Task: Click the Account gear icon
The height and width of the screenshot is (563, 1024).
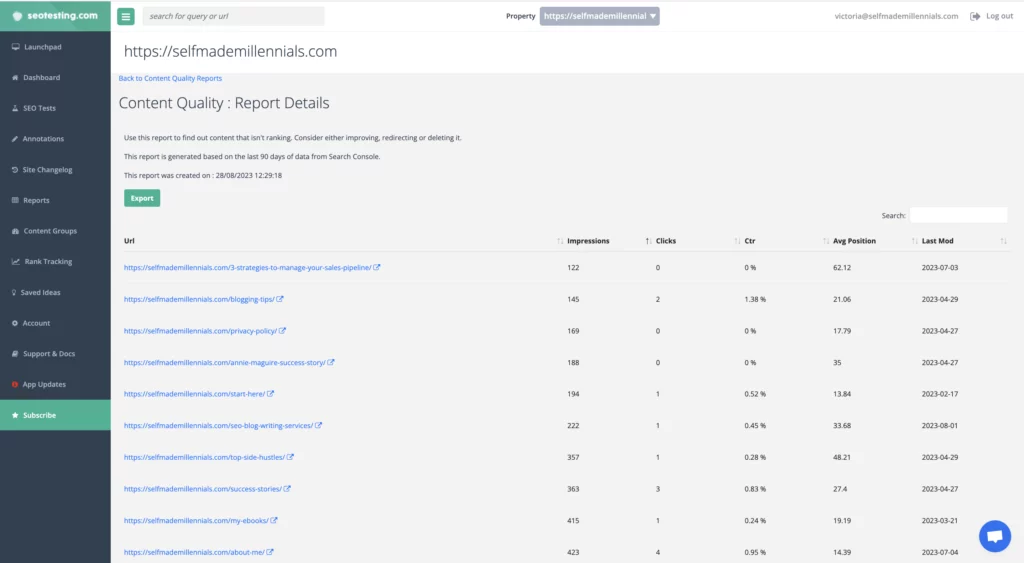Action: (15, 323)
